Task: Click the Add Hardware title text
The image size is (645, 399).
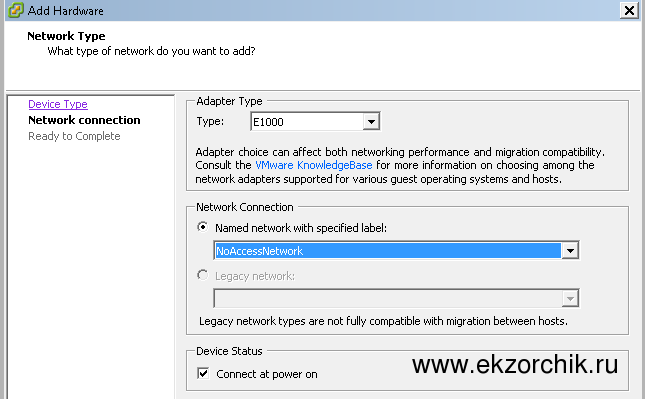Action: point(66,11)
